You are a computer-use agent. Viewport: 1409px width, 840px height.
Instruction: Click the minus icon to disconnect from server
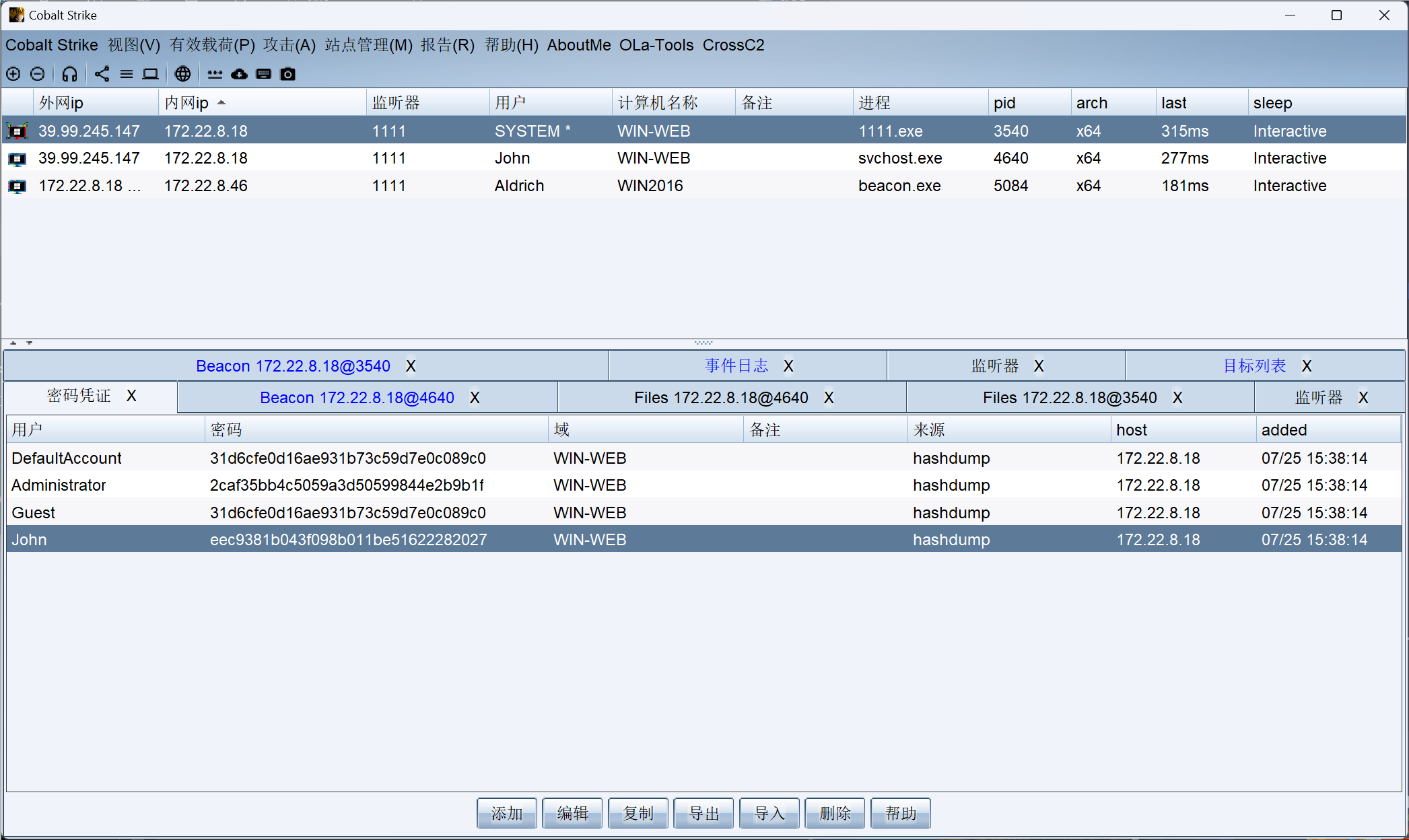pyautogui.click(x=38, y=74)
